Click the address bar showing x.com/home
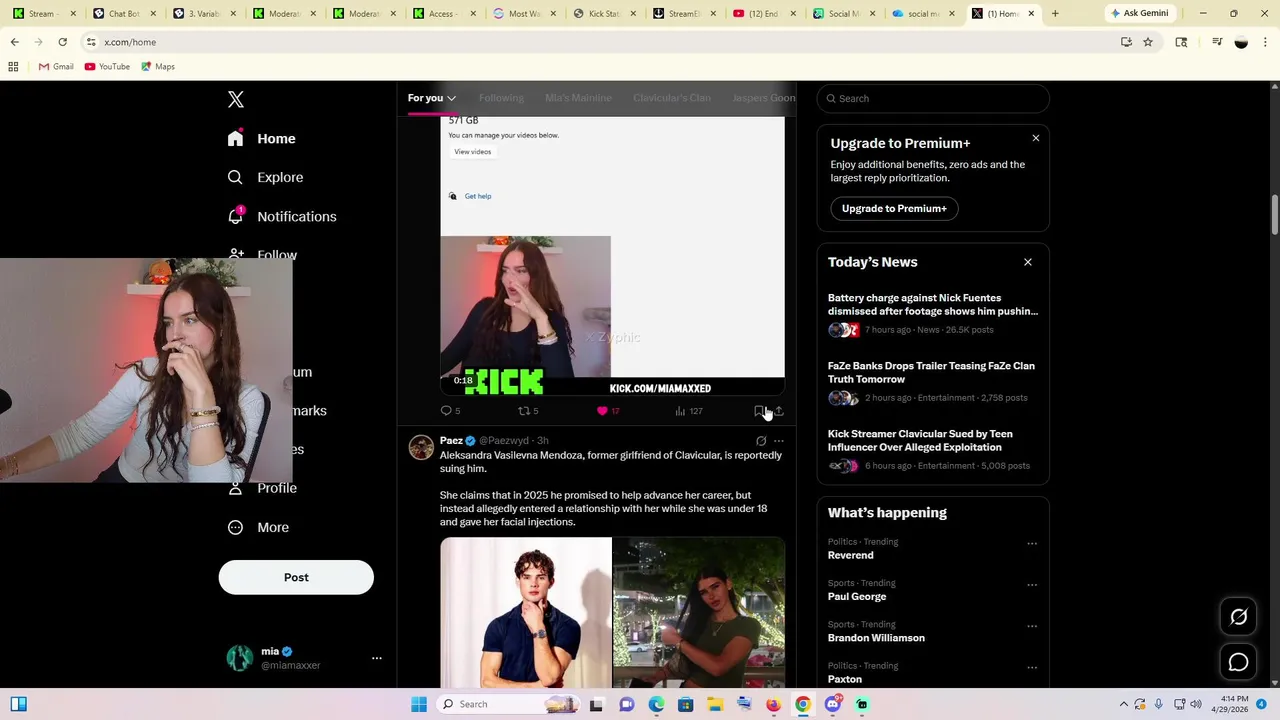This screenshot has height=720, width=1280. click(x=600, y=42)
